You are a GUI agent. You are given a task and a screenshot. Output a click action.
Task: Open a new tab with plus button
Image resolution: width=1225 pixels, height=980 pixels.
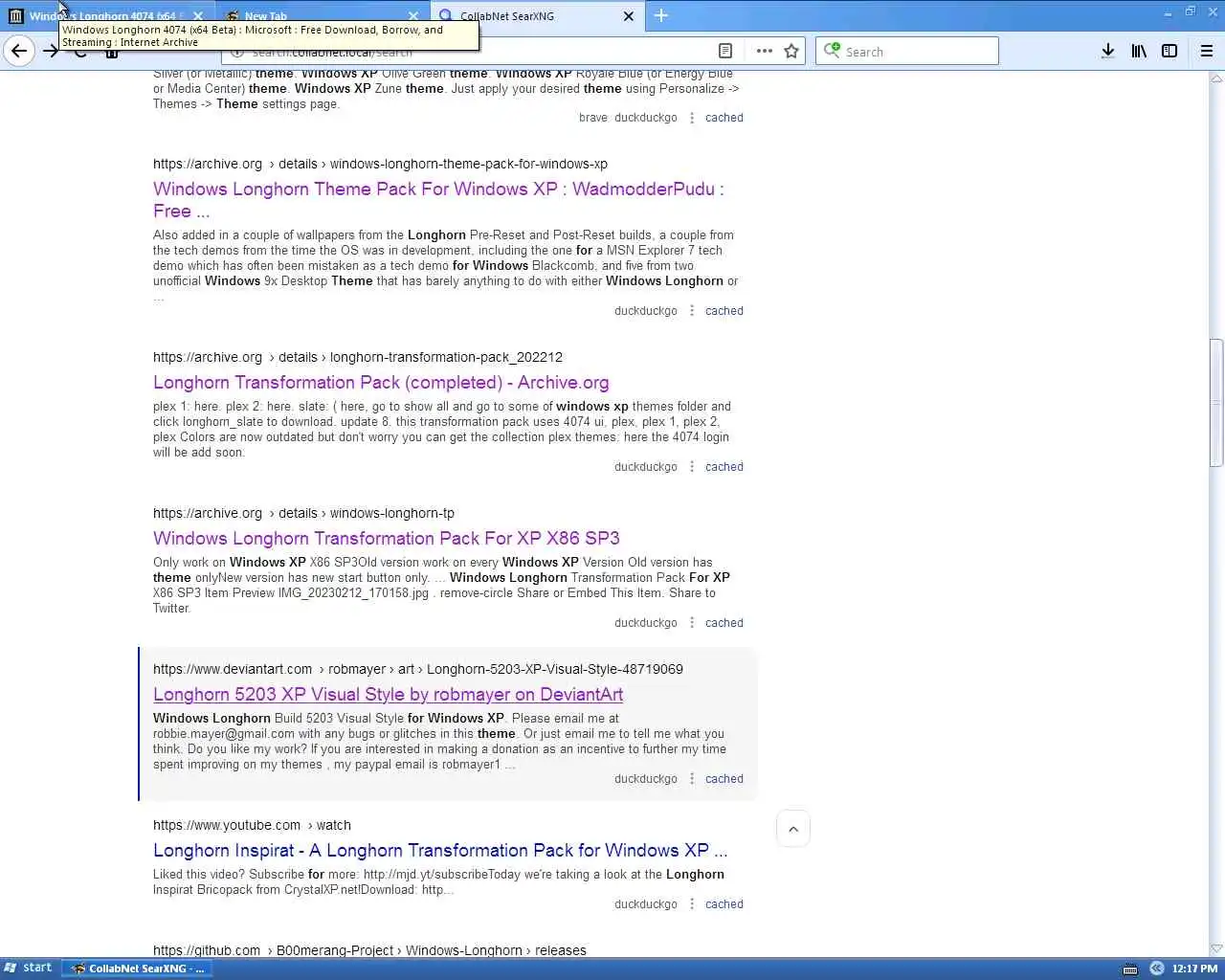pyautogui.click(x=661, y=15)
